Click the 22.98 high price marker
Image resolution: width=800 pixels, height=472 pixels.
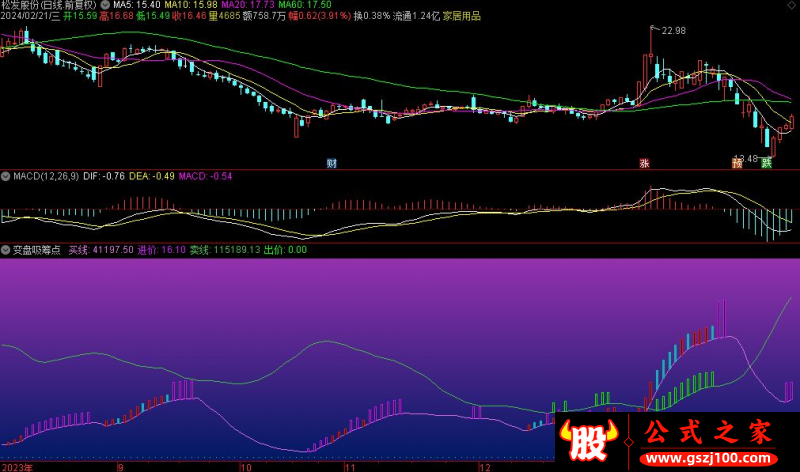(x=672, y=31)
